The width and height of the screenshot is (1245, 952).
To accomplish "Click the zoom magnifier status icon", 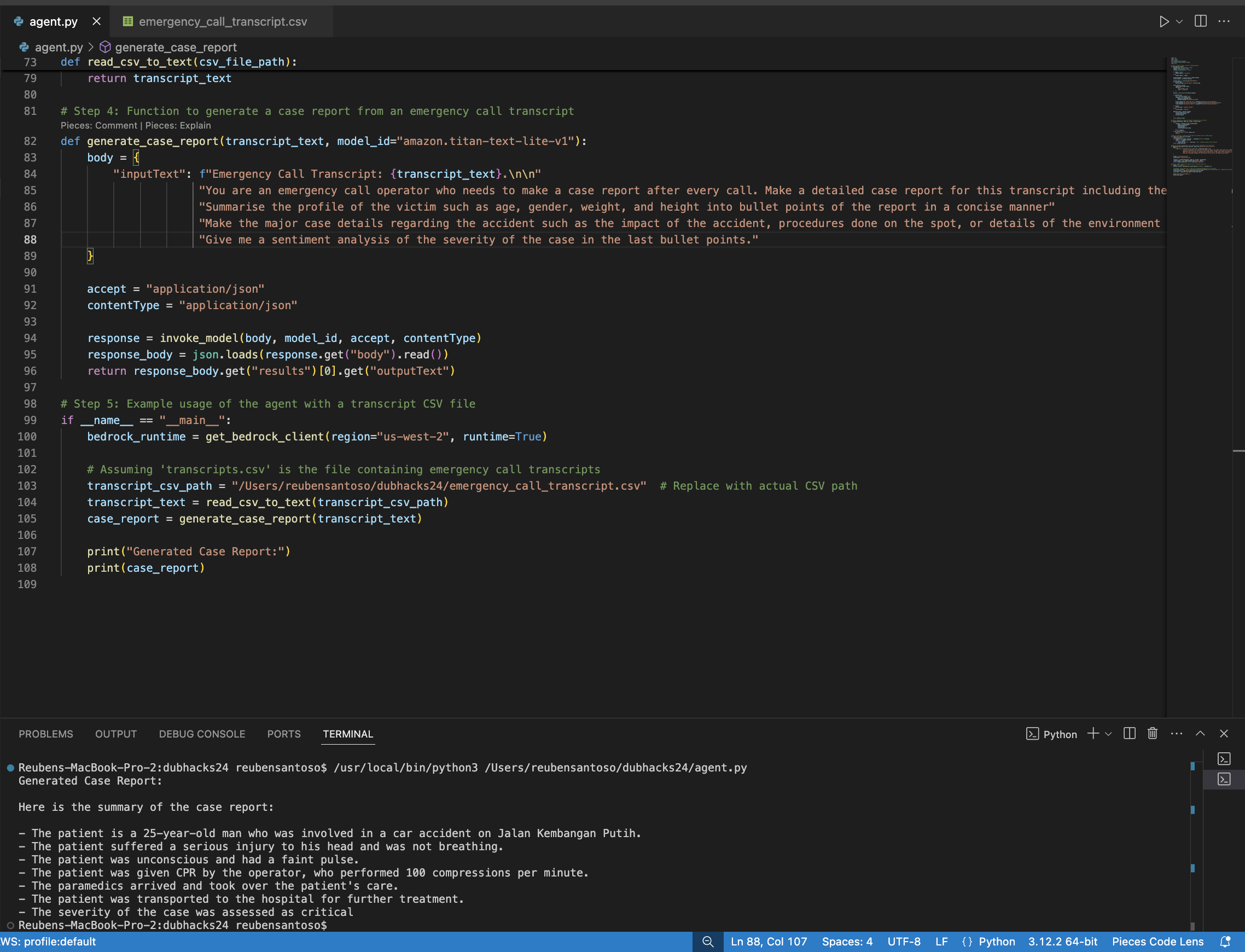I will click(x=707, y=941).
